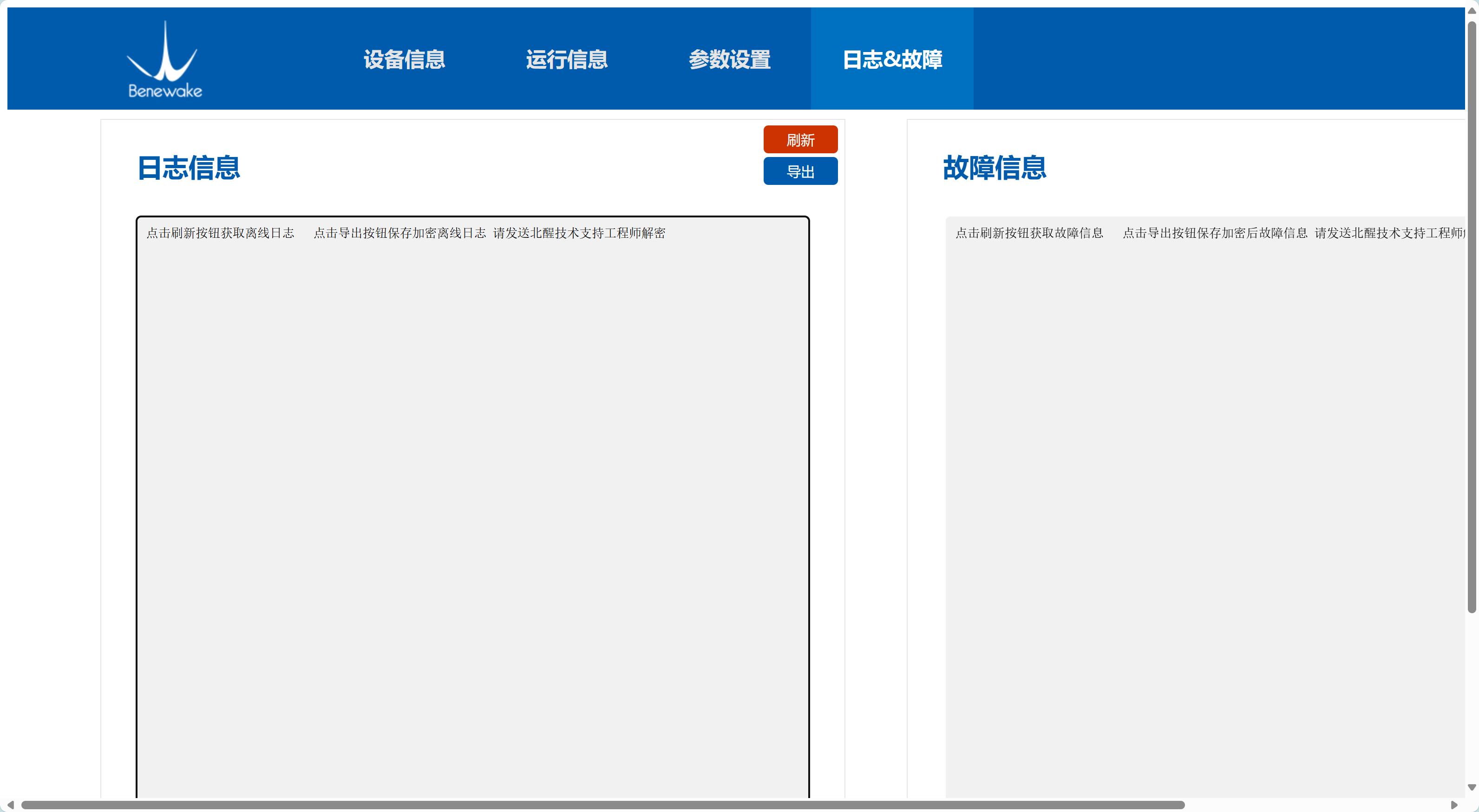Click the 故障信息 heading
Screen dimensions: 1479x812
click(x=995, y=168)
